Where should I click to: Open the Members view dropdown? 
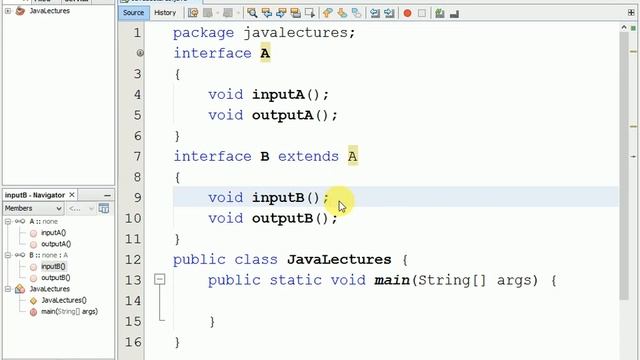(33, 209)
